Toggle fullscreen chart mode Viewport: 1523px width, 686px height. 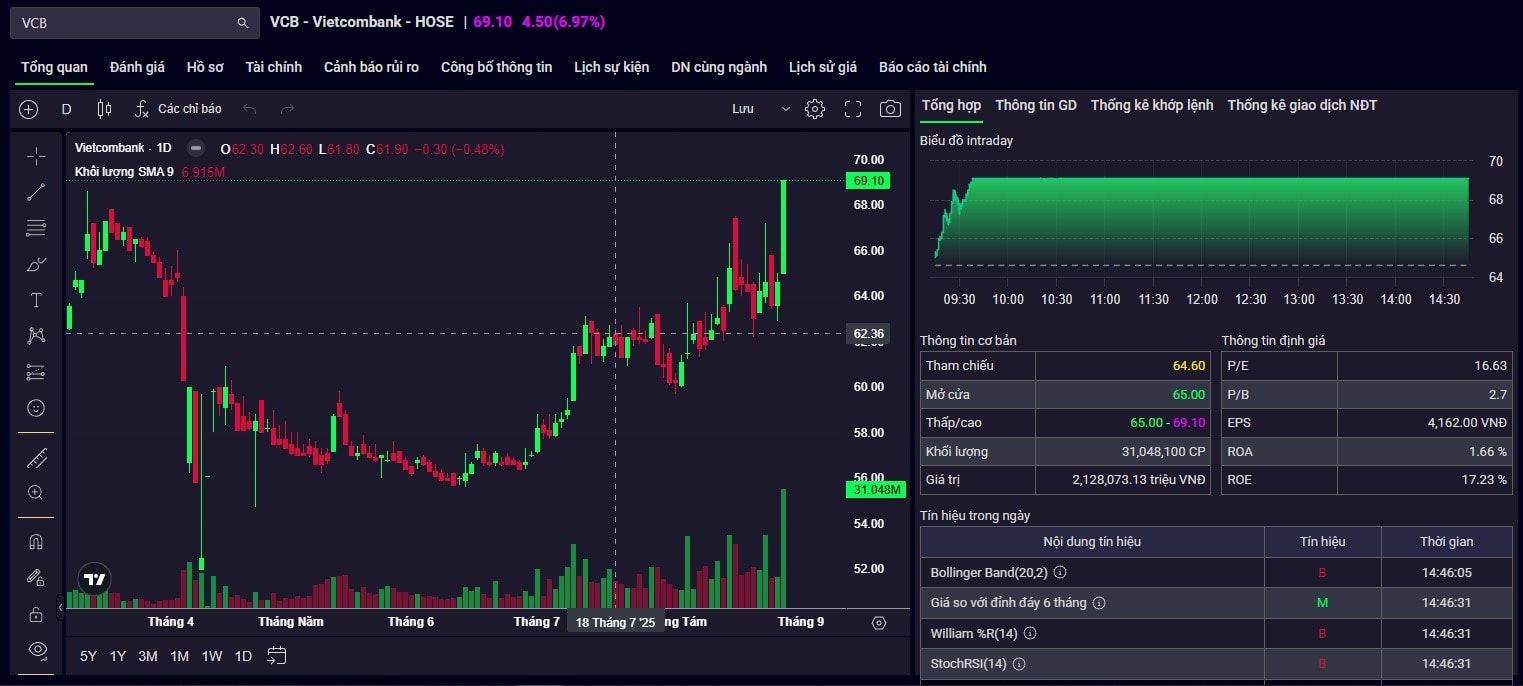coord(853,109)
